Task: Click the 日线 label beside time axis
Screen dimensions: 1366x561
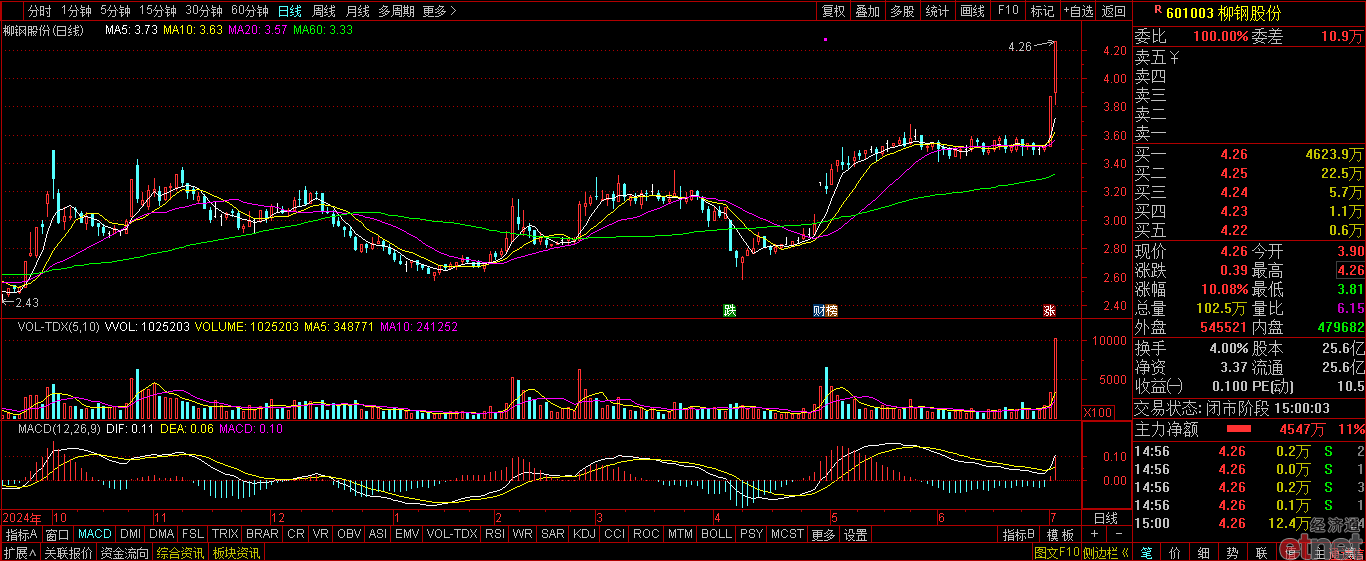Action: click(x=1105, y=518)
